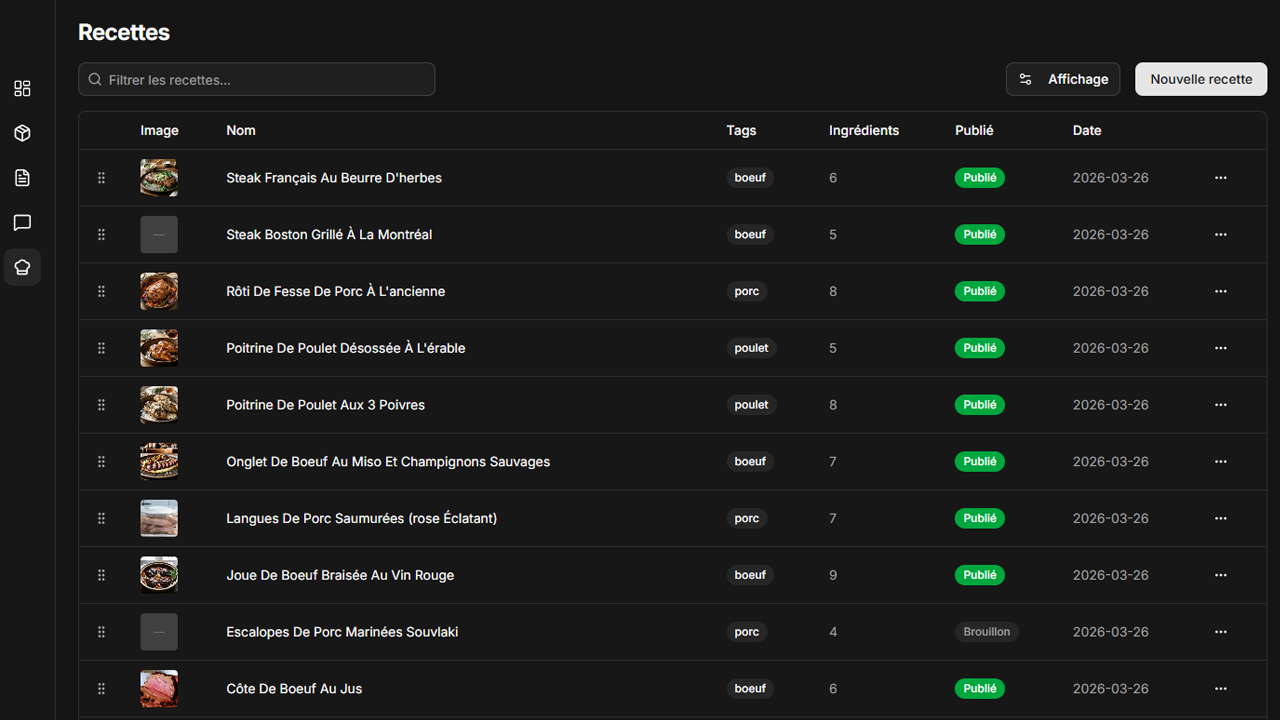Image resolution: width=1280 pixels, height=720 pixels.
Task: Open thumbnail of Joue De Boeuf Braisée
Action: [x=159, y=575]
